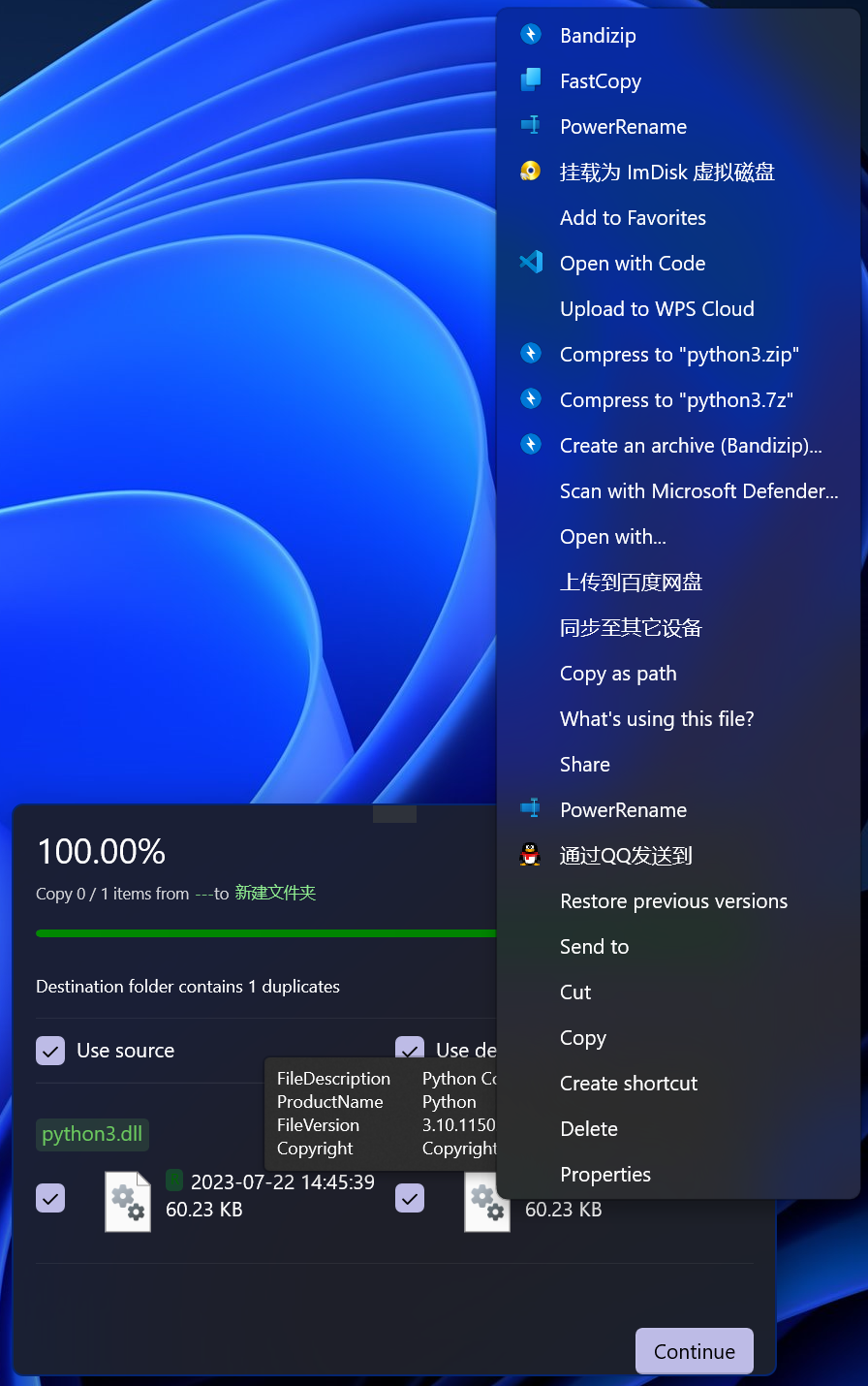The width and height of the screenshot is (868, 1386).
Task: Select Restore previous versions
Action: coord(678,900)
